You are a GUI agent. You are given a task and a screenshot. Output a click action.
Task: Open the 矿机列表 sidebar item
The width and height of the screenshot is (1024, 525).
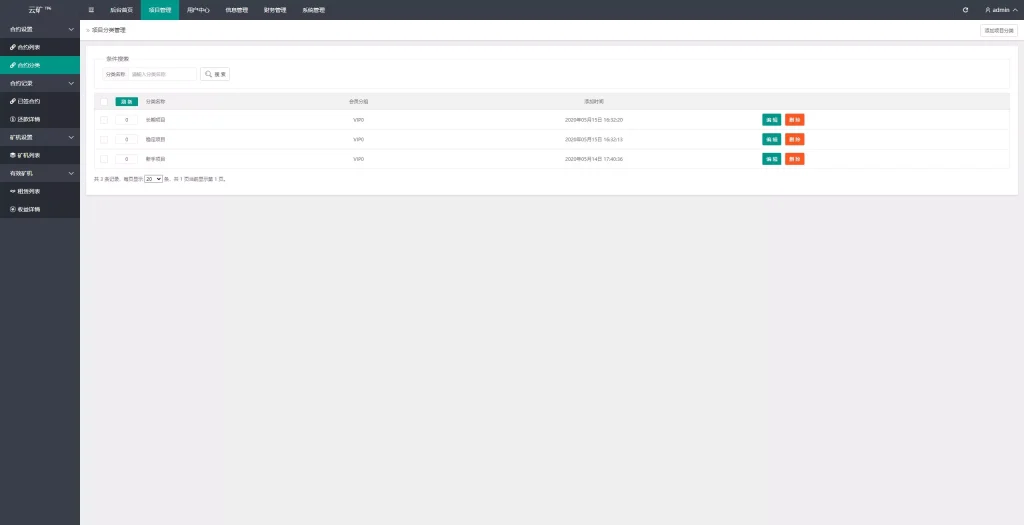click(40, 155)
